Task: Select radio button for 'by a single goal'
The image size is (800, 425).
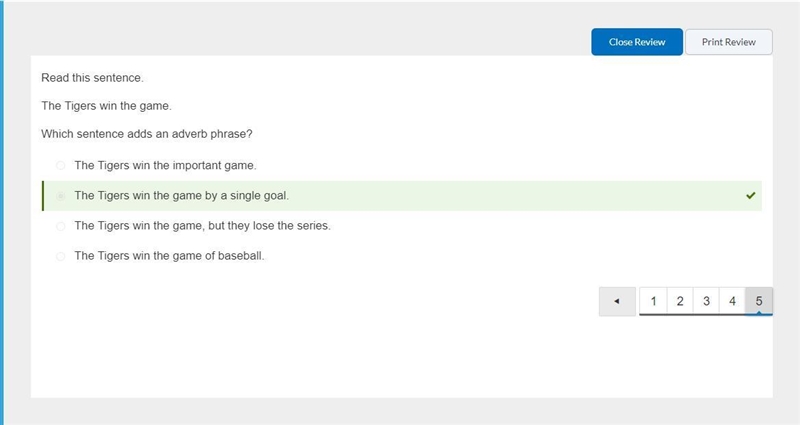Action: tap(61, 196)
